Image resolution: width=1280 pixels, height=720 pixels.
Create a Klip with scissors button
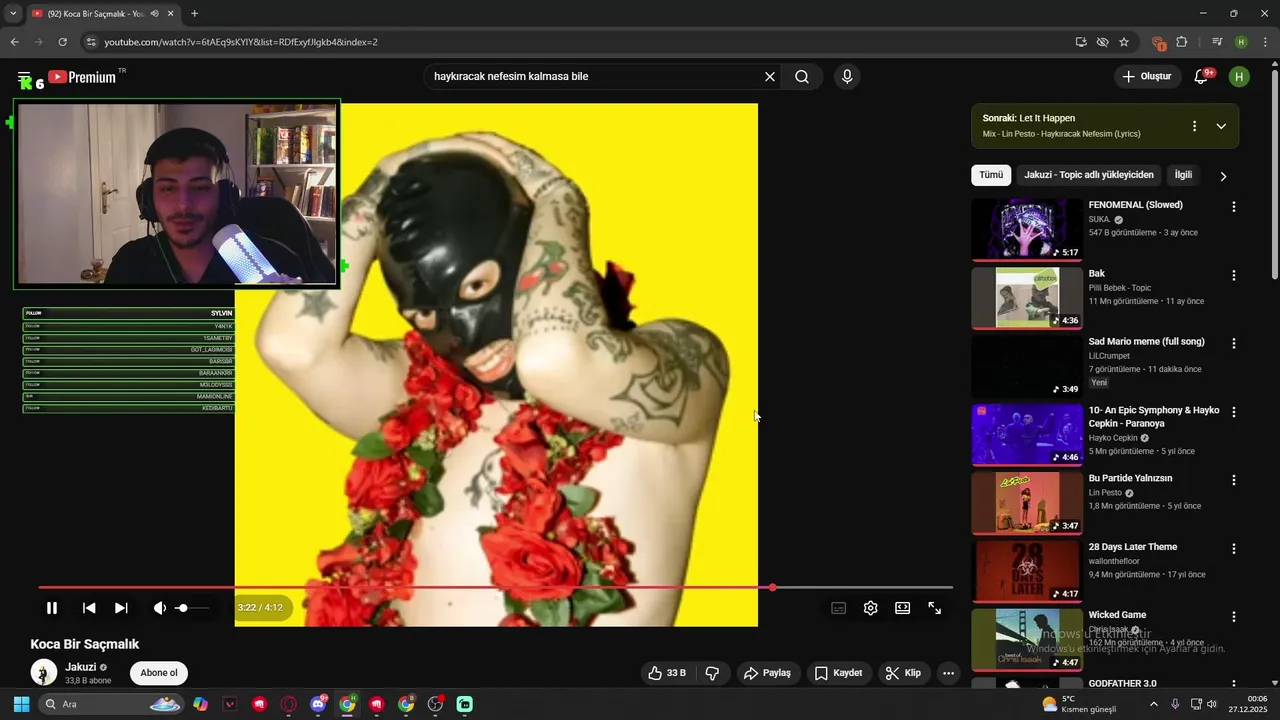point(903,673)
